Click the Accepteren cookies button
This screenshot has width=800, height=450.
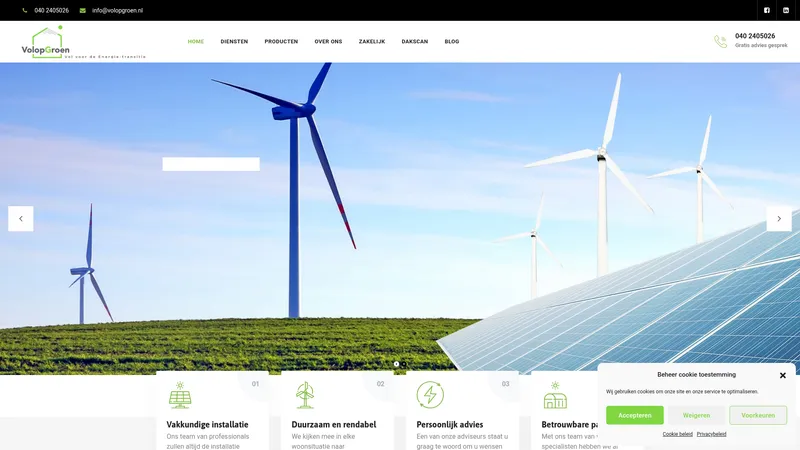coord(635,415)
